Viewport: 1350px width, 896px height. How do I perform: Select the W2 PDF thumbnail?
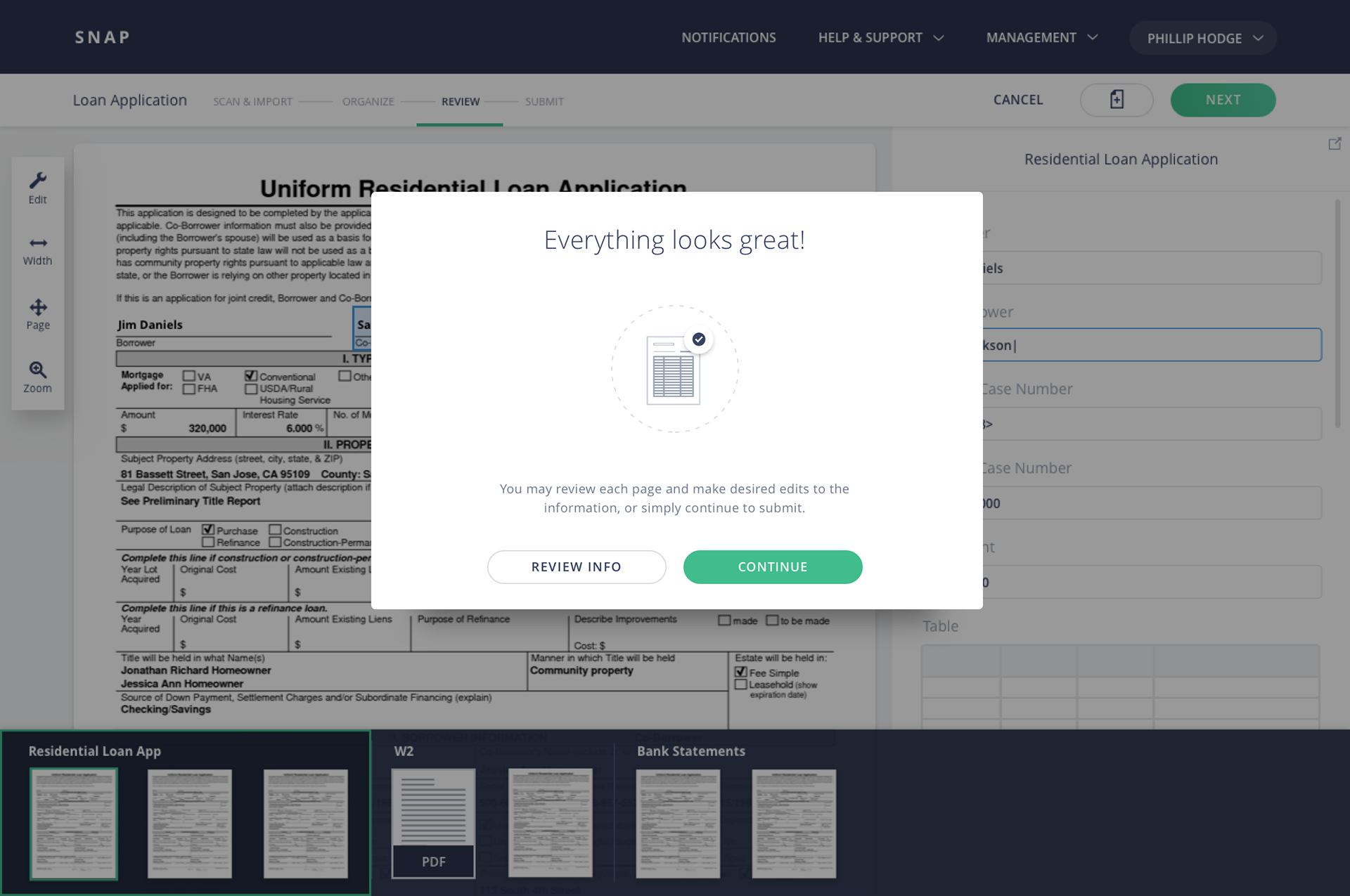pyautogui.click(x=433, y=822)
